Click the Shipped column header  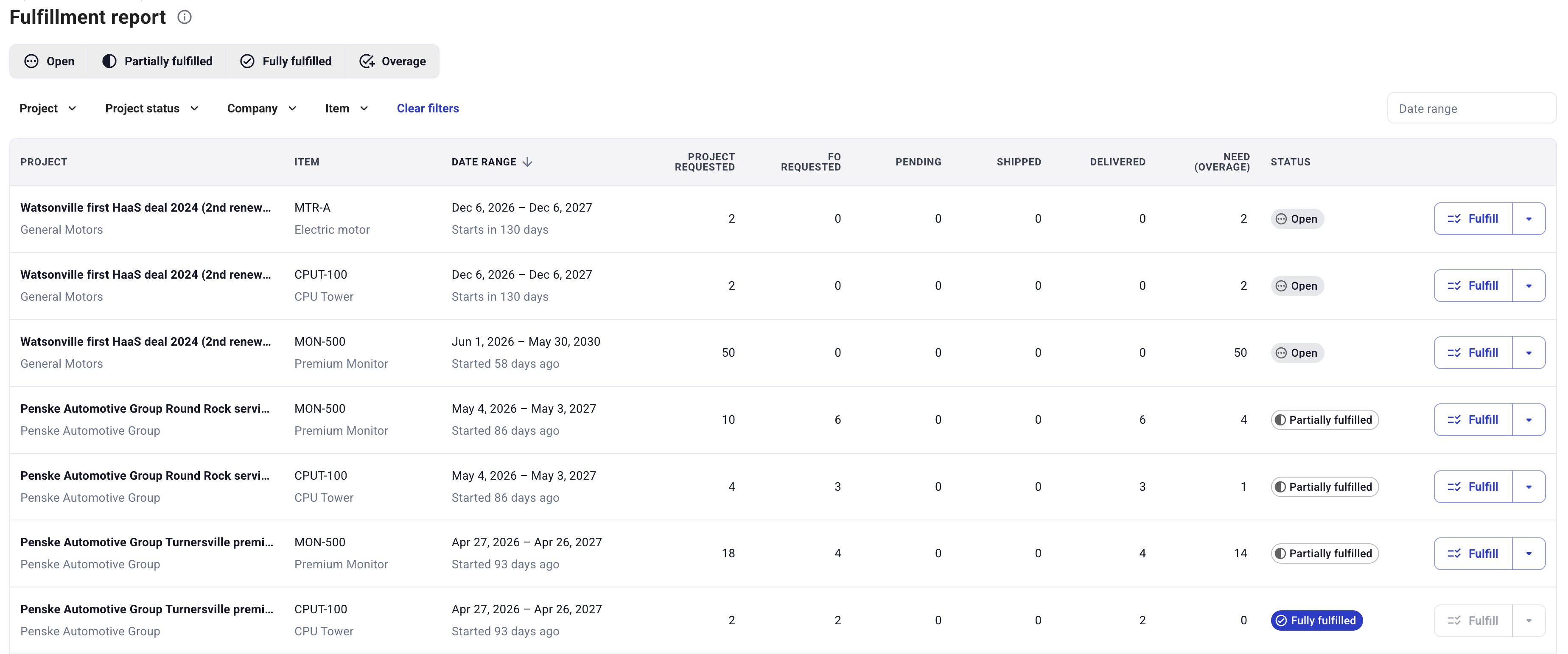[1018, 162]
